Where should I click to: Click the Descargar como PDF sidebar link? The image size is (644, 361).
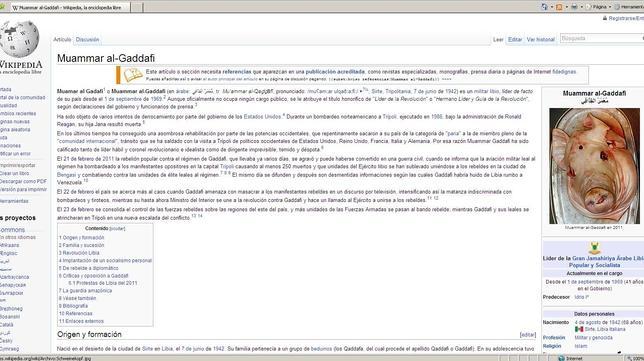point(23,181)
